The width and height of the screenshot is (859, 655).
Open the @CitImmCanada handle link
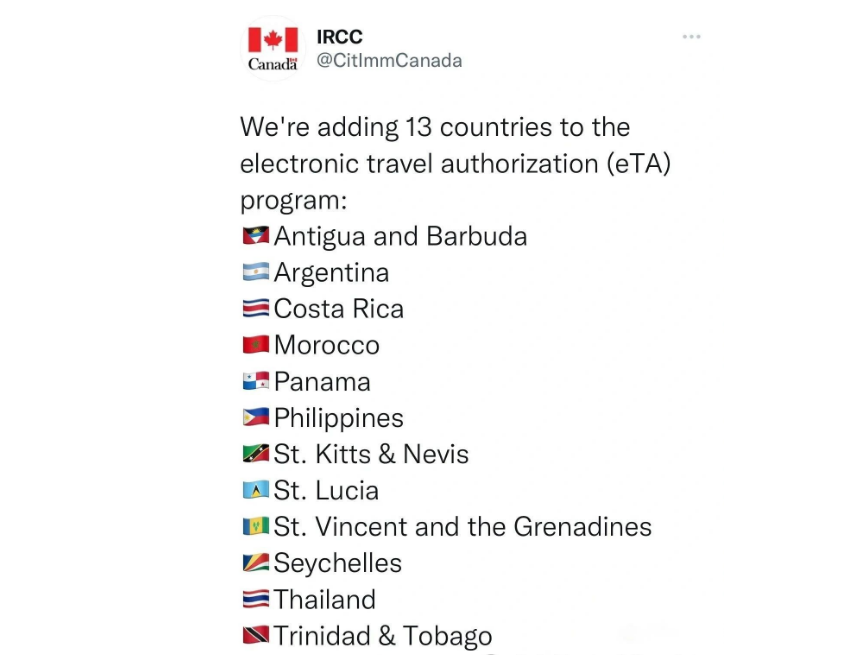tap(389, 60)
